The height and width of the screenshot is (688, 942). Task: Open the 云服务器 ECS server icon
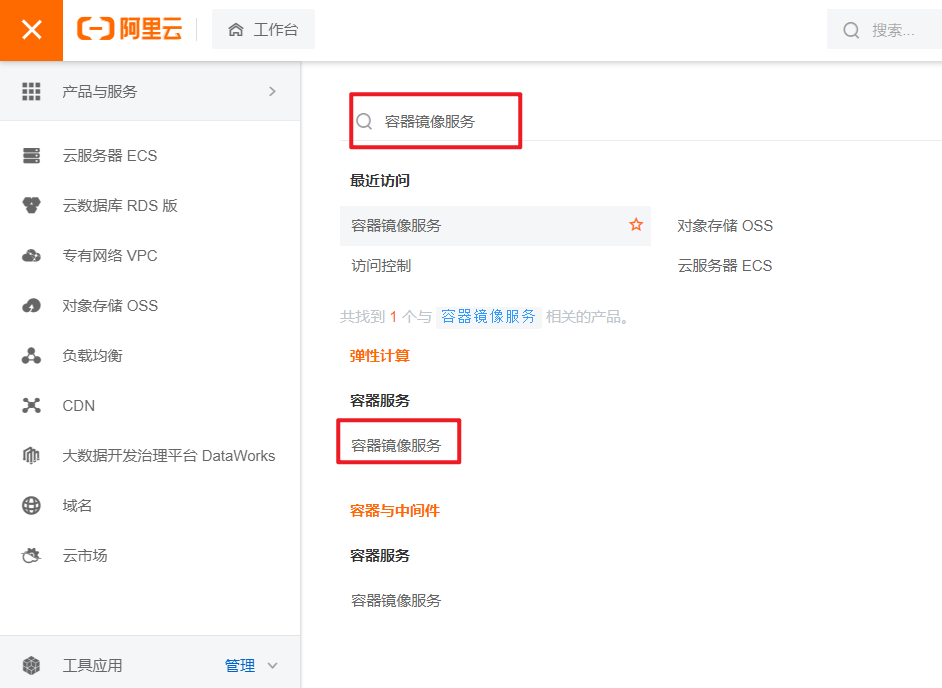click(x=31, y=156)
